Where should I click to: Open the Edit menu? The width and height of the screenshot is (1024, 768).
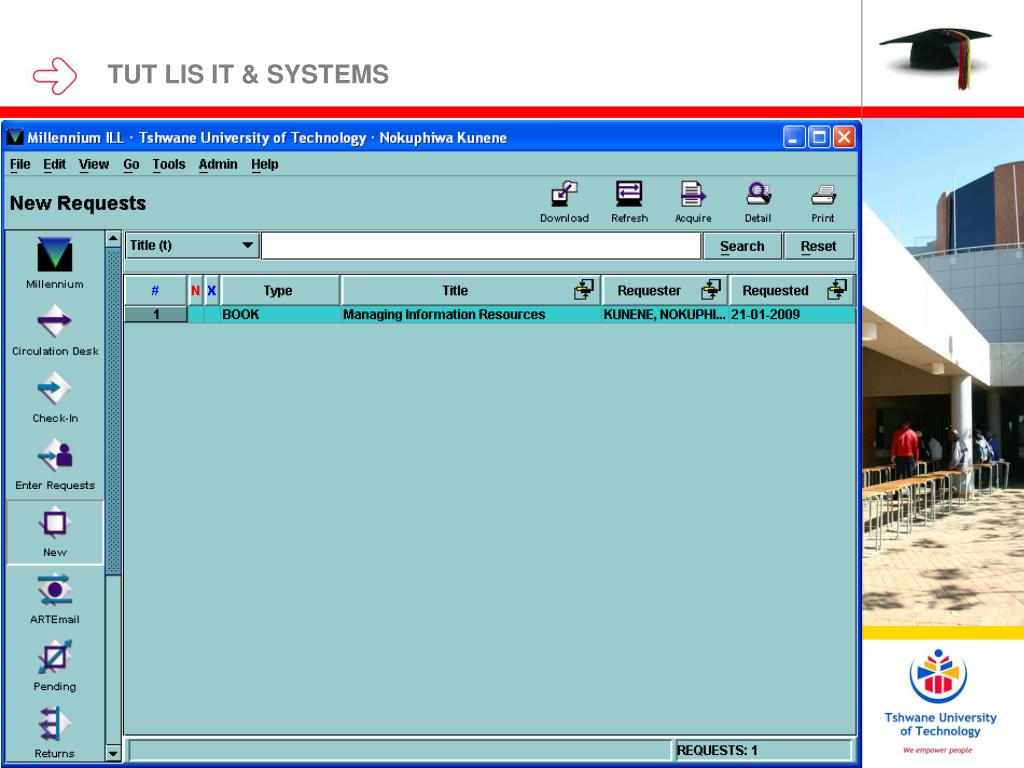click(54, 165)
